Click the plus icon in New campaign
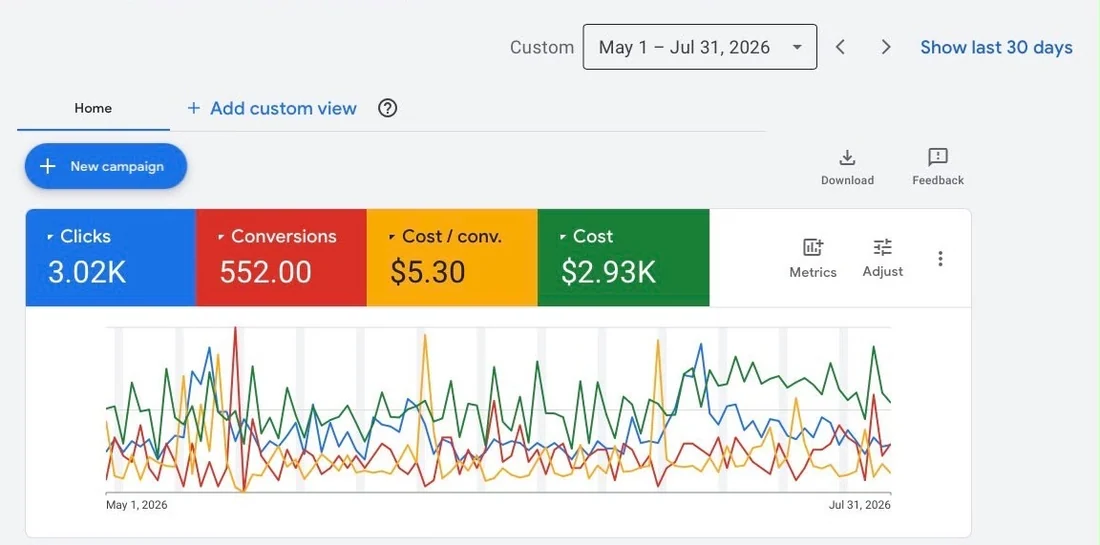The width and height of the screenshot is (1100, 545). point(47,166)
